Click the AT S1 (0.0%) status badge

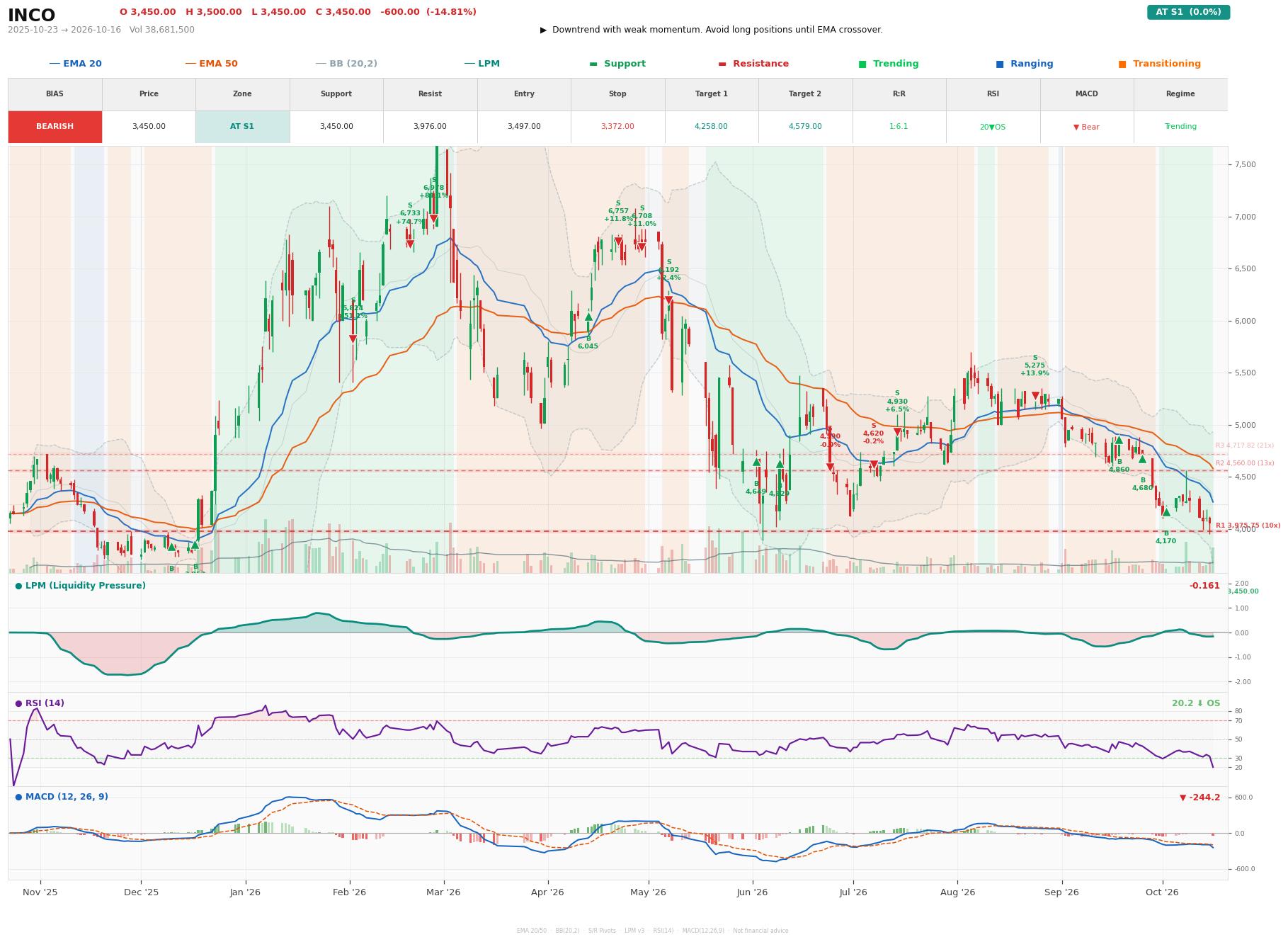[x=1188, y=12]
